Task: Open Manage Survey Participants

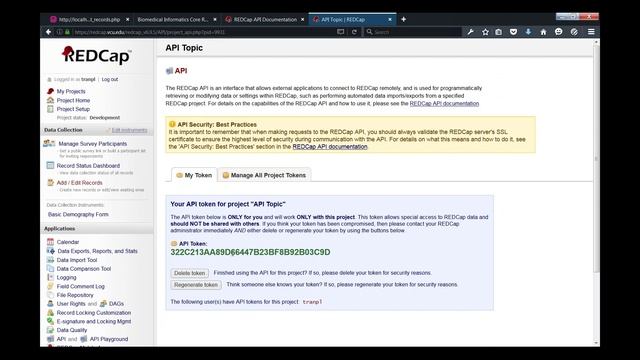Action: point(93,144)
